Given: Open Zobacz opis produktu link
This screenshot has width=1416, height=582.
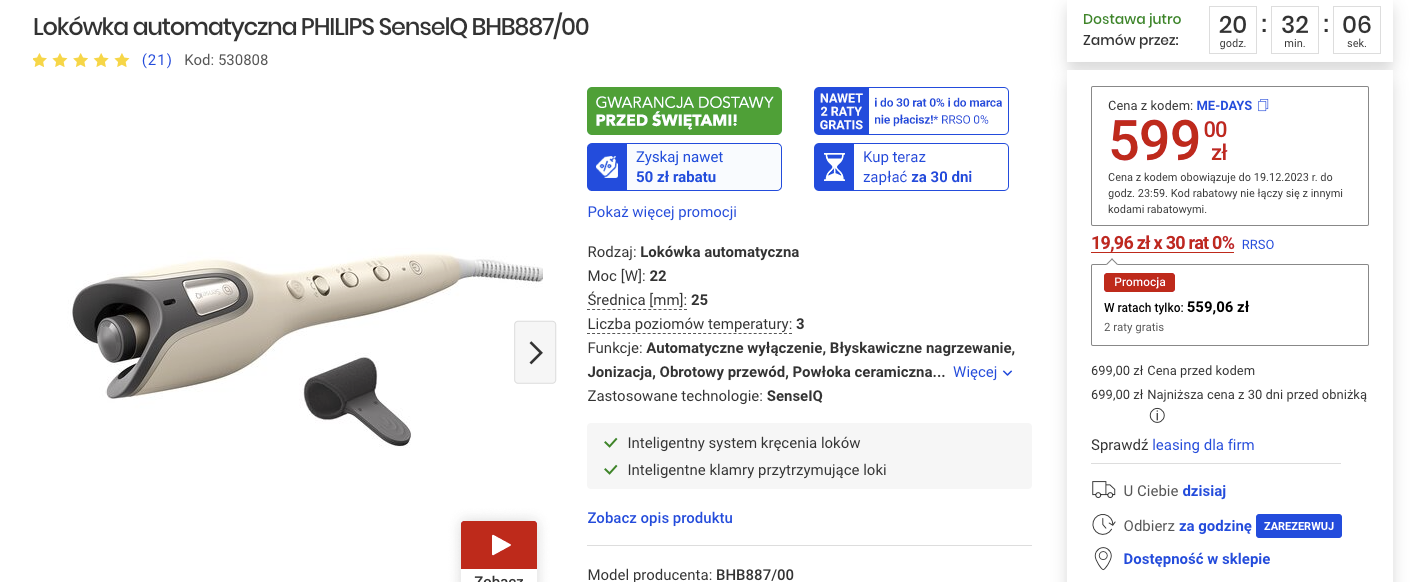Looking at the screenshot, I should point(660,518).
